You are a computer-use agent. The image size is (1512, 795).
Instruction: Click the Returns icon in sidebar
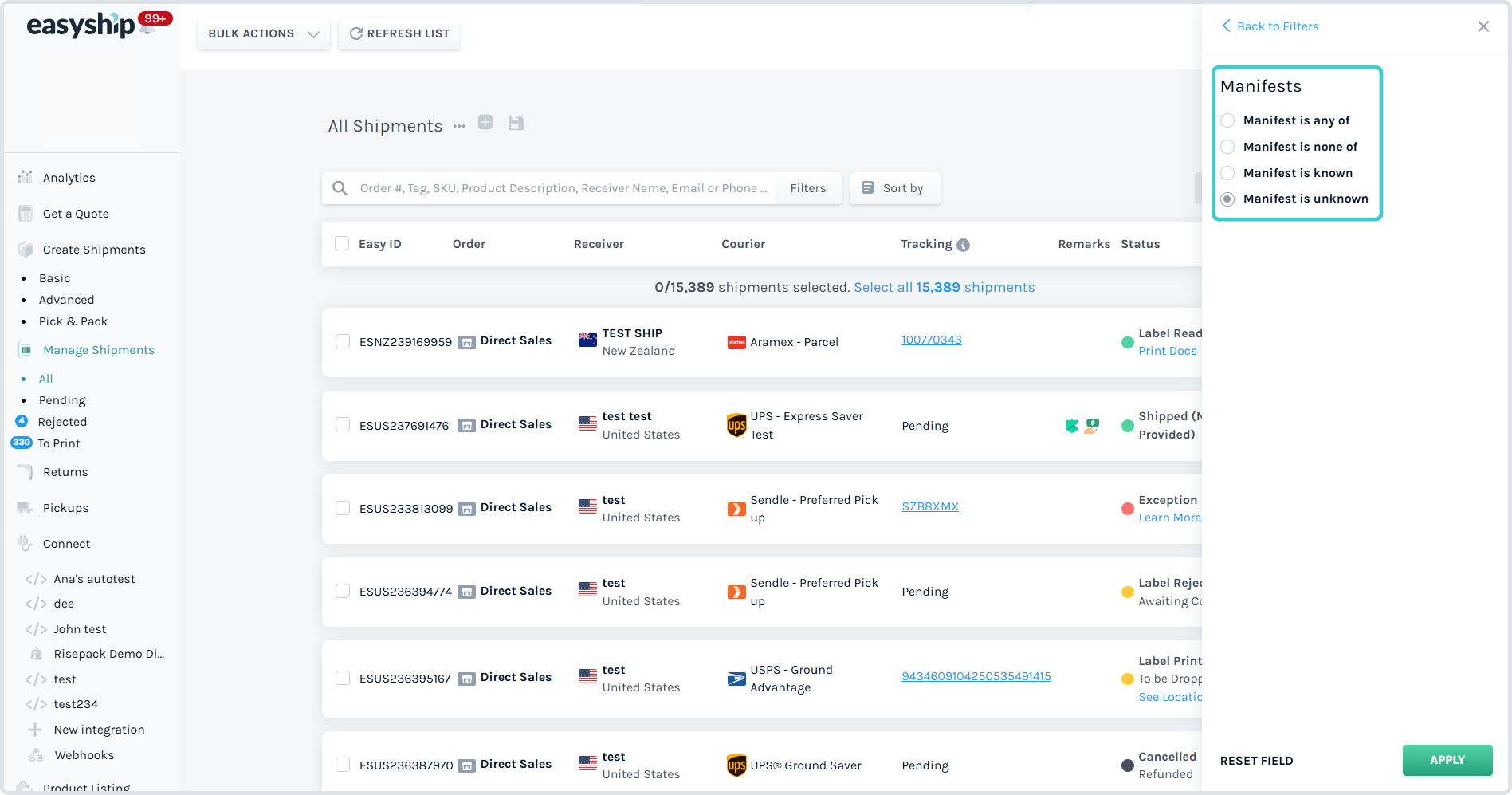[x=26, y=471]
